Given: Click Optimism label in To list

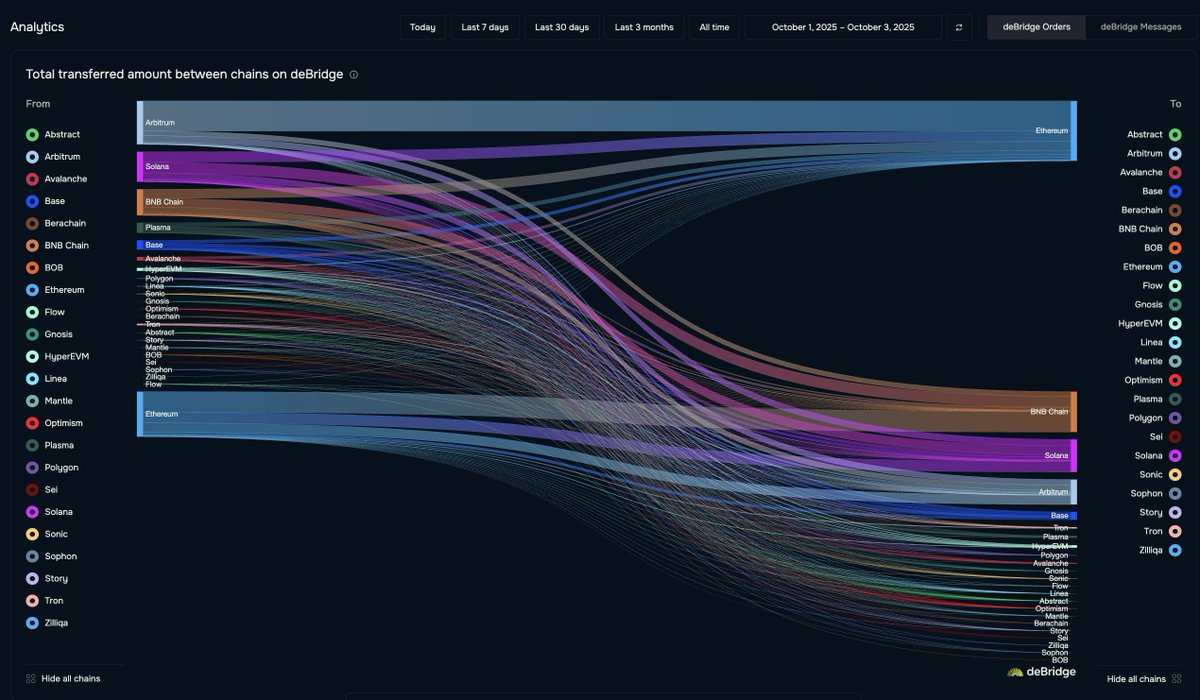Looking at the screenshot, I should [1143, 380].
